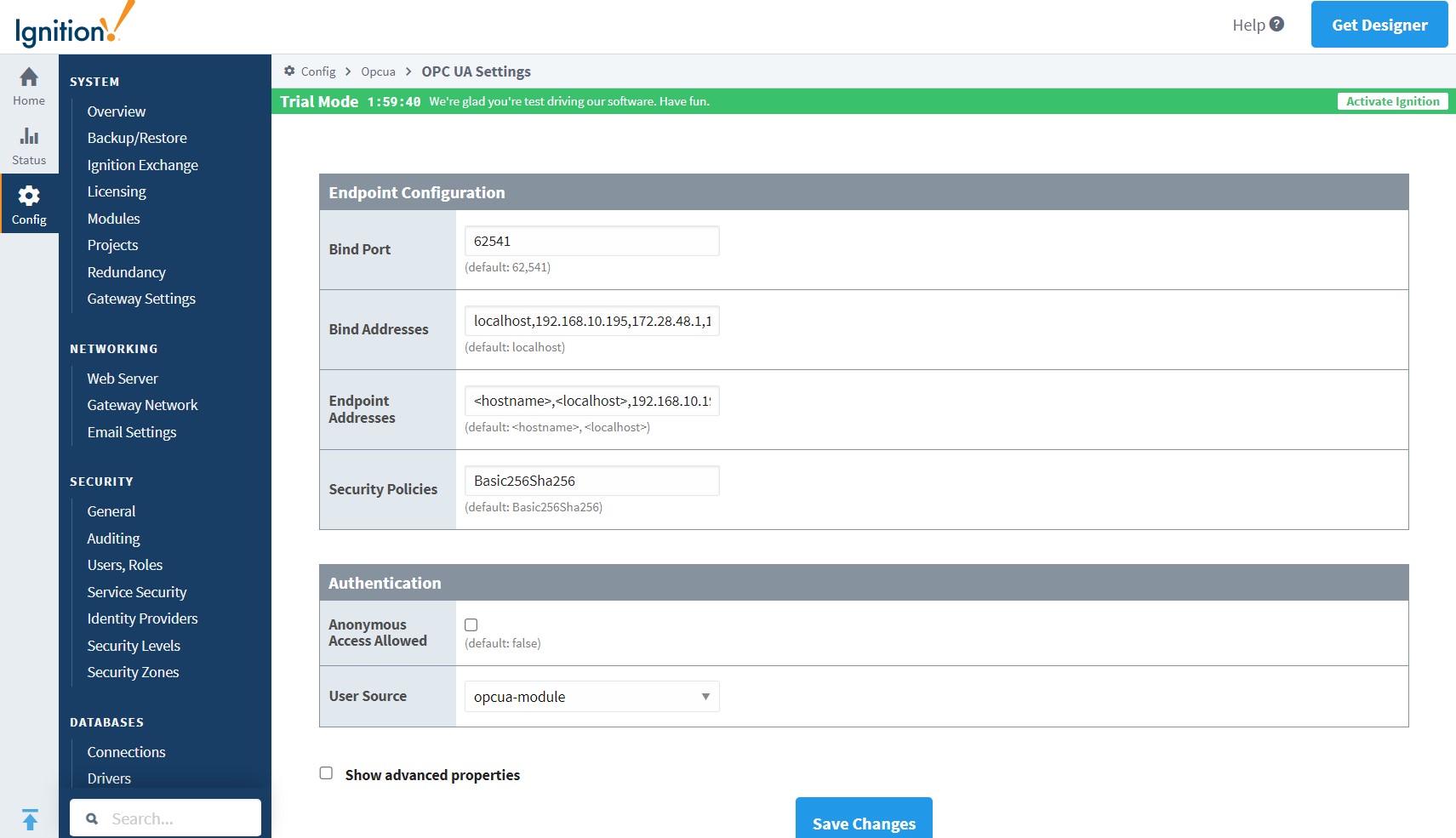This screenshot has height=838, width=1456.
Task: Select the Config gear icon
Action: coord(29,197)
